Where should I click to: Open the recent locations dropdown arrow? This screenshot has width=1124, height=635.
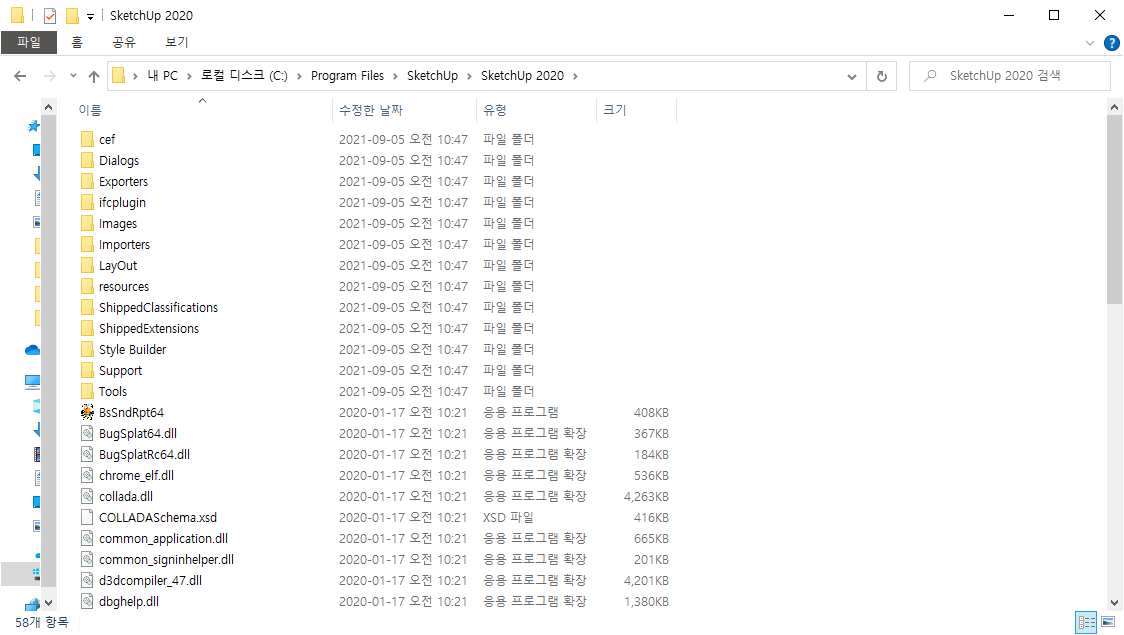[x=73, y=76]
